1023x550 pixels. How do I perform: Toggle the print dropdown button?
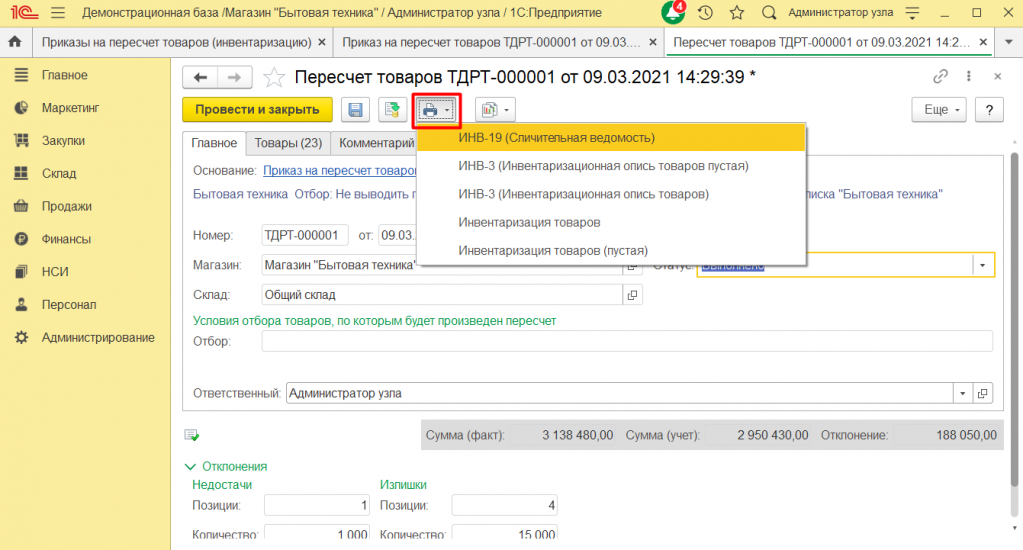[x=436, y=110]
